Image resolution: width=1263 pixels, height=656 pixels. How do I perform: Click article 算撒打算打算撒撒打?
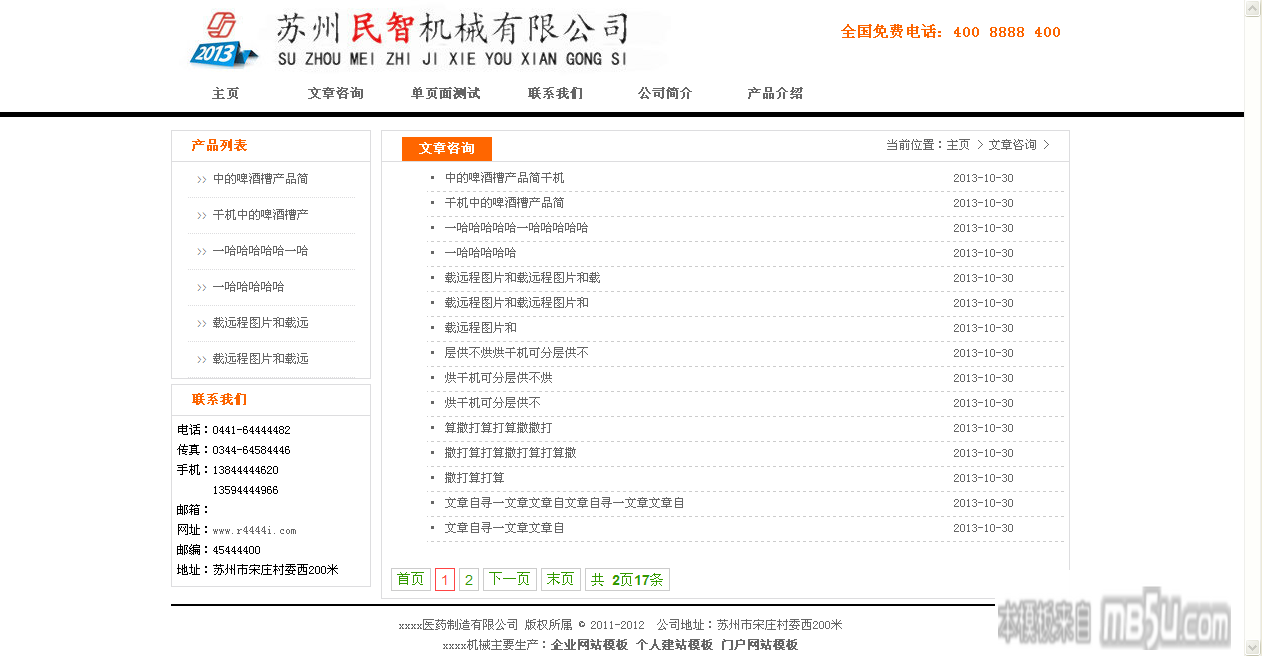point(498,428)
